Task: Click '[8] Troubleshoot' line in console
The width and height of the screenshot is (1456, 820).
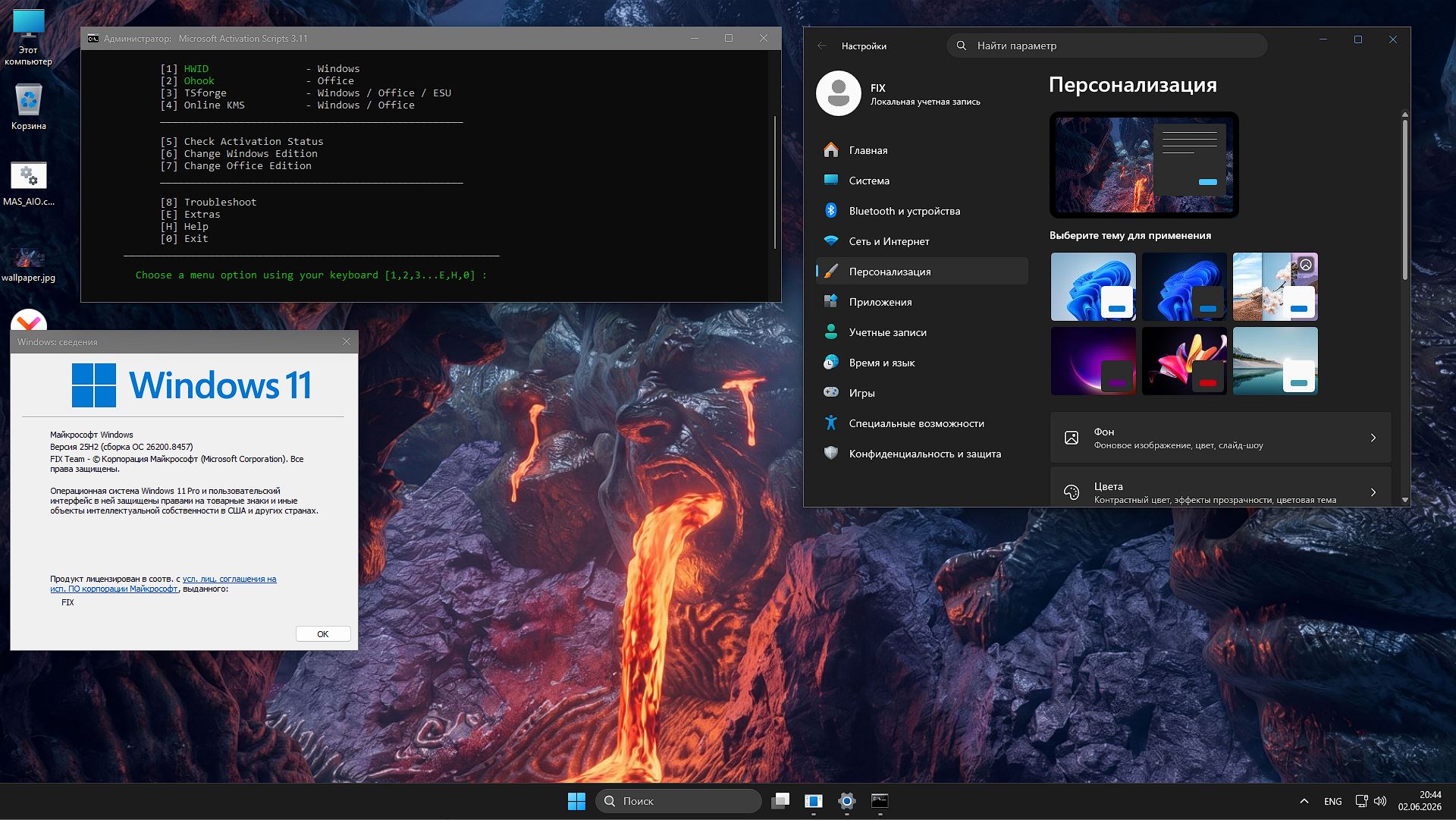Action: point(208,202)
